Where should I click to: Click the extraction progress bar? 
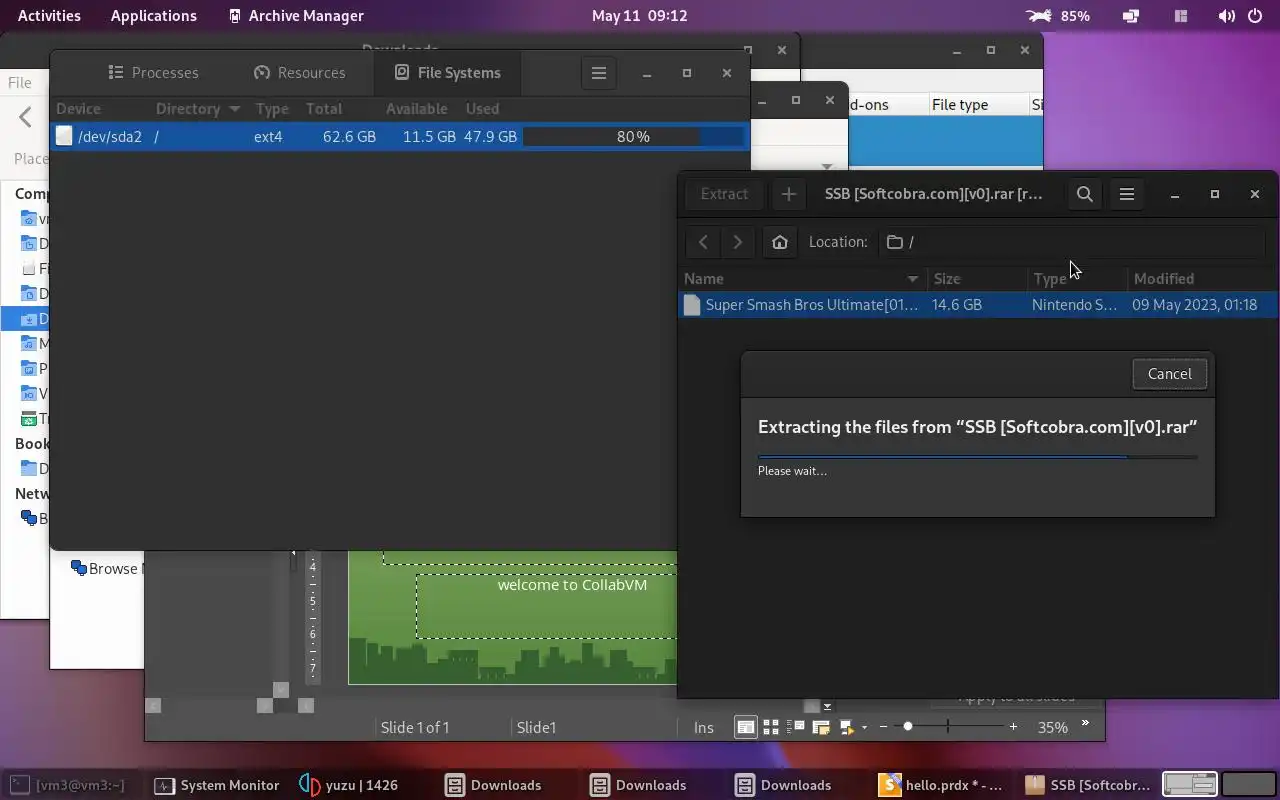(977, 457)
